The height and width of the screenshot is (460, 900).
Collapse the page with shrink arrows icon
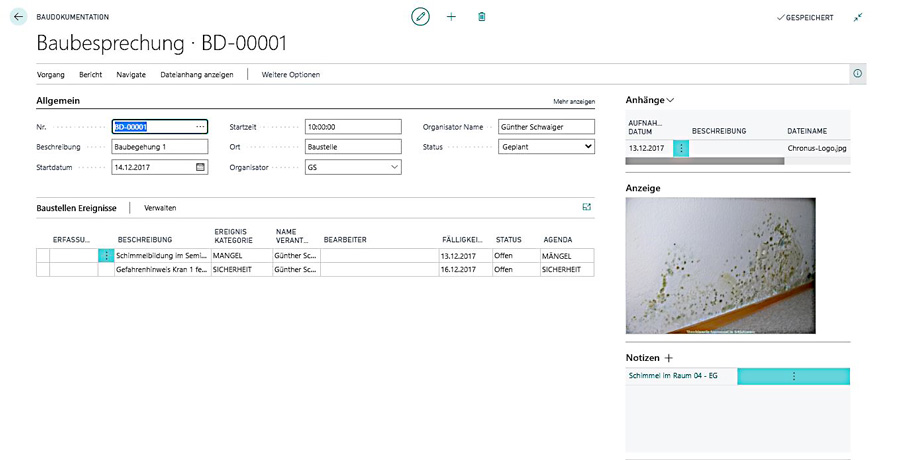858,17
